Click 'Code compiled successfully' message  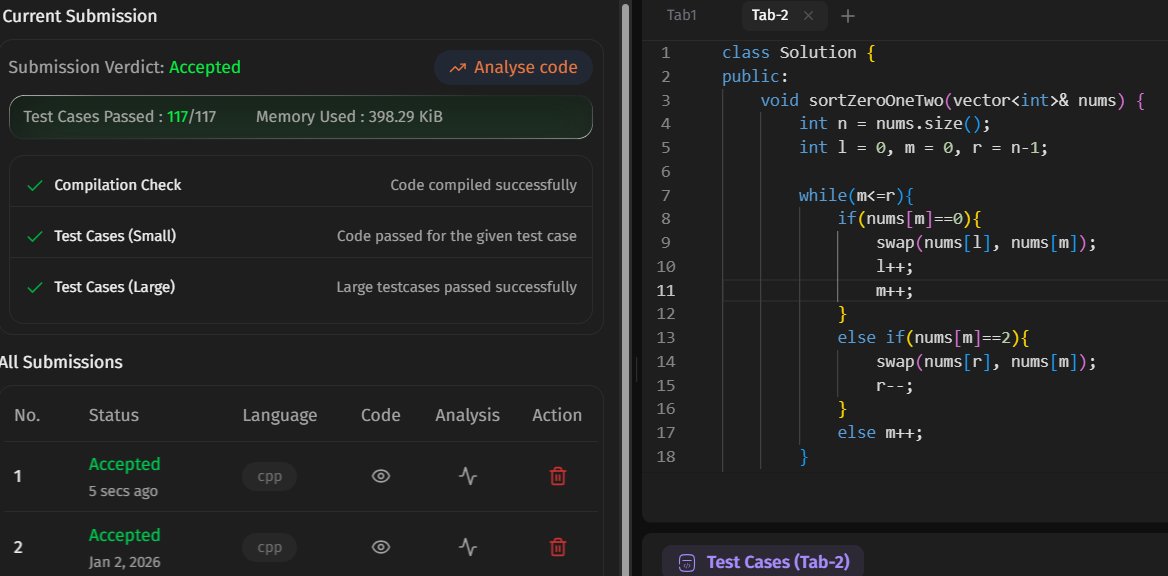(483, 185)
